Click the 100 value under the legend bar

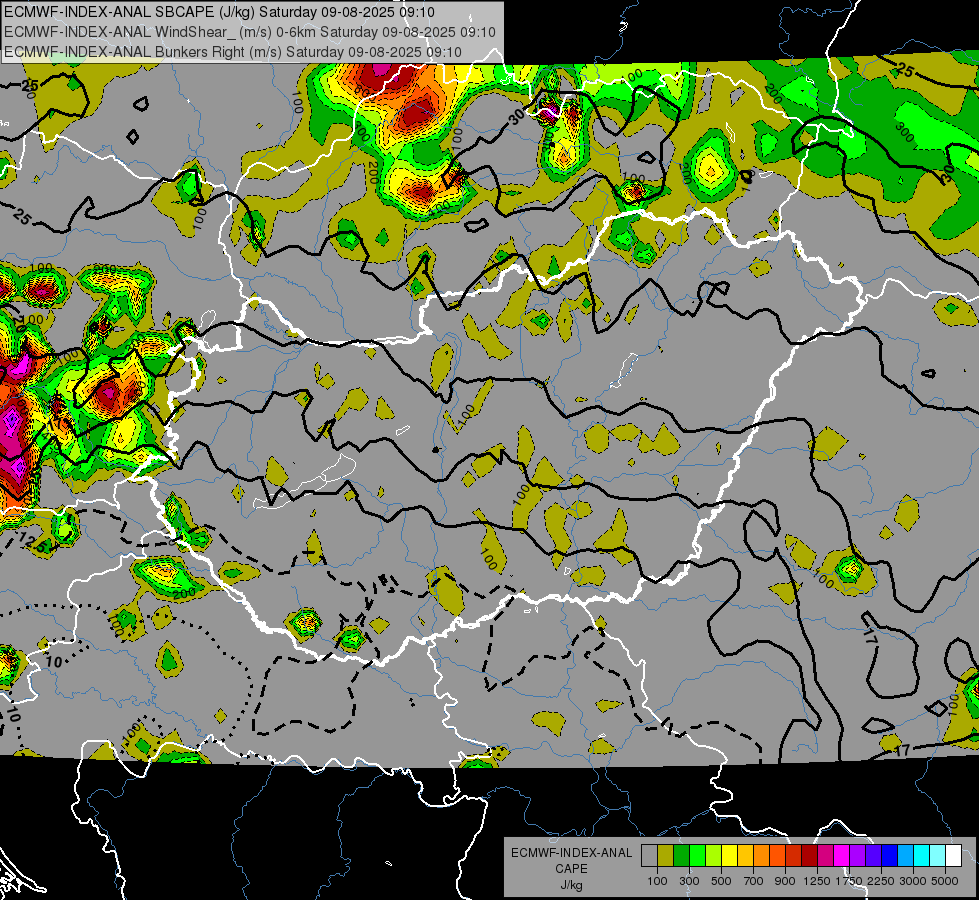click(657, 881)
